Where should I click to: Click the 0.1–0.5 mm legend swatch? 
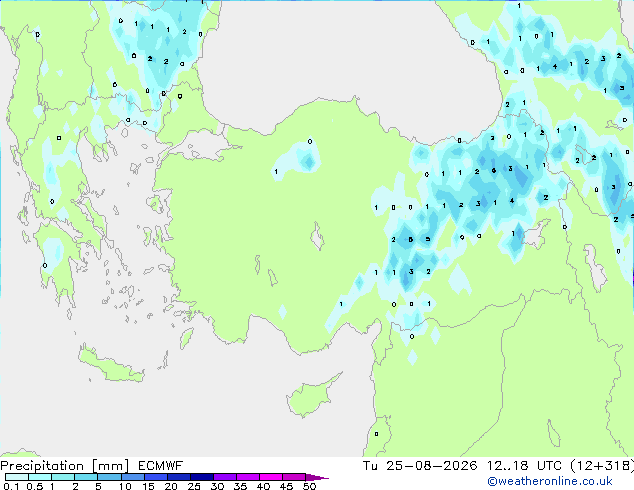tap(17, 477)
